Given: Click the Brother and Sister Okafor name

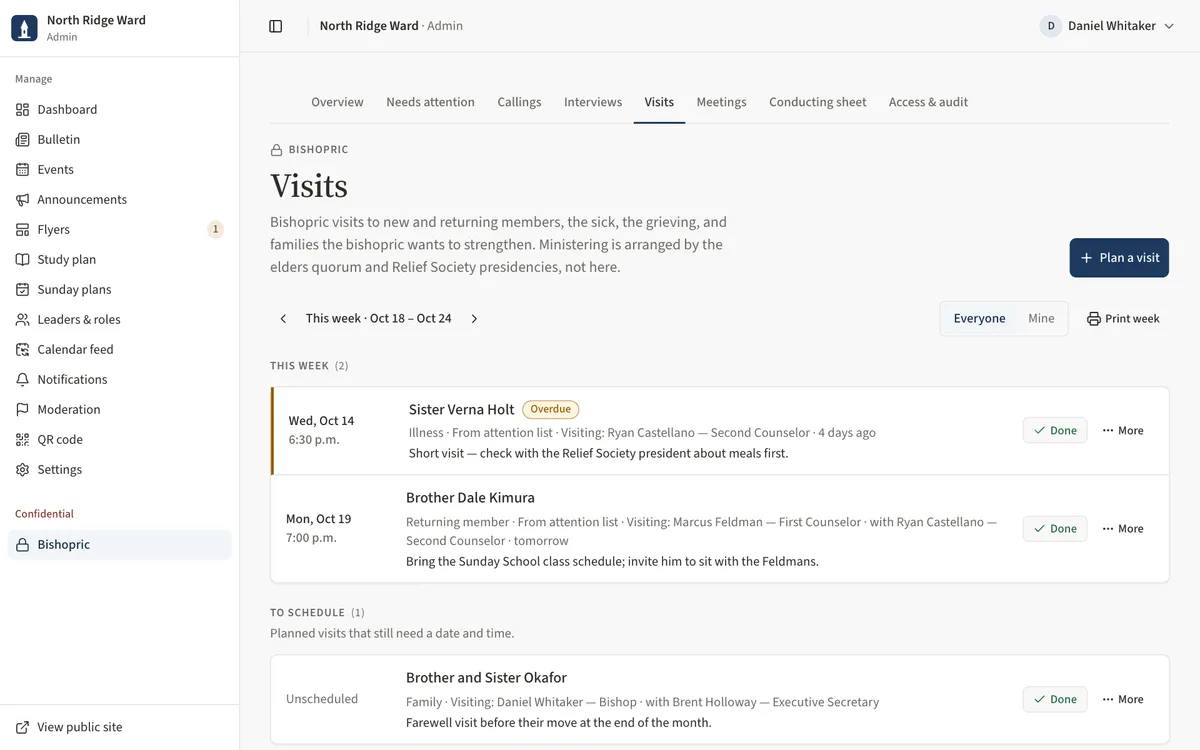Looking at the screenshot, I should 486,678.
